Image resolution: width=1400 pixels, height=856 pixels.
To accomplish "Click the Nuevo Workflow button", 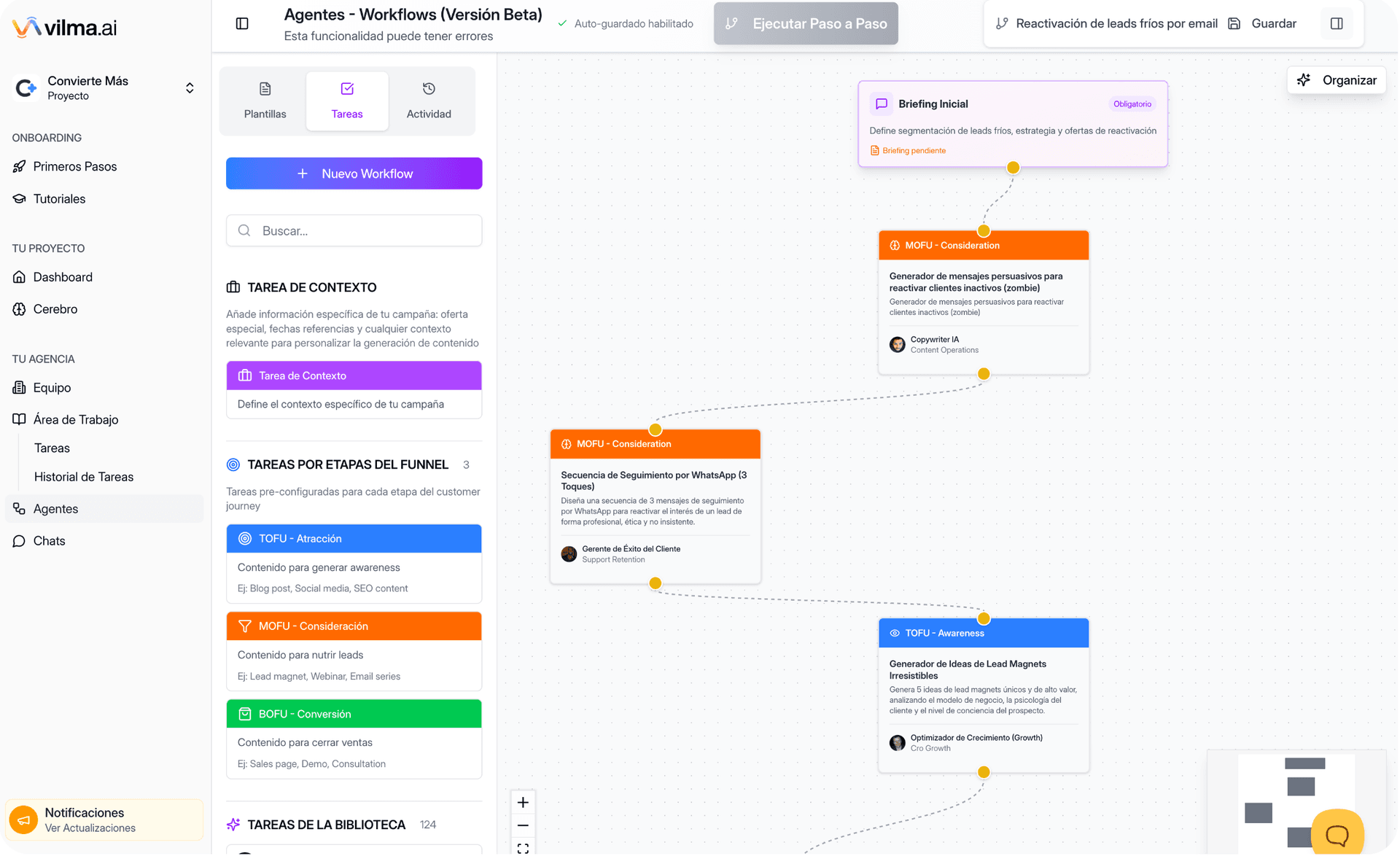I will point(354,174).
